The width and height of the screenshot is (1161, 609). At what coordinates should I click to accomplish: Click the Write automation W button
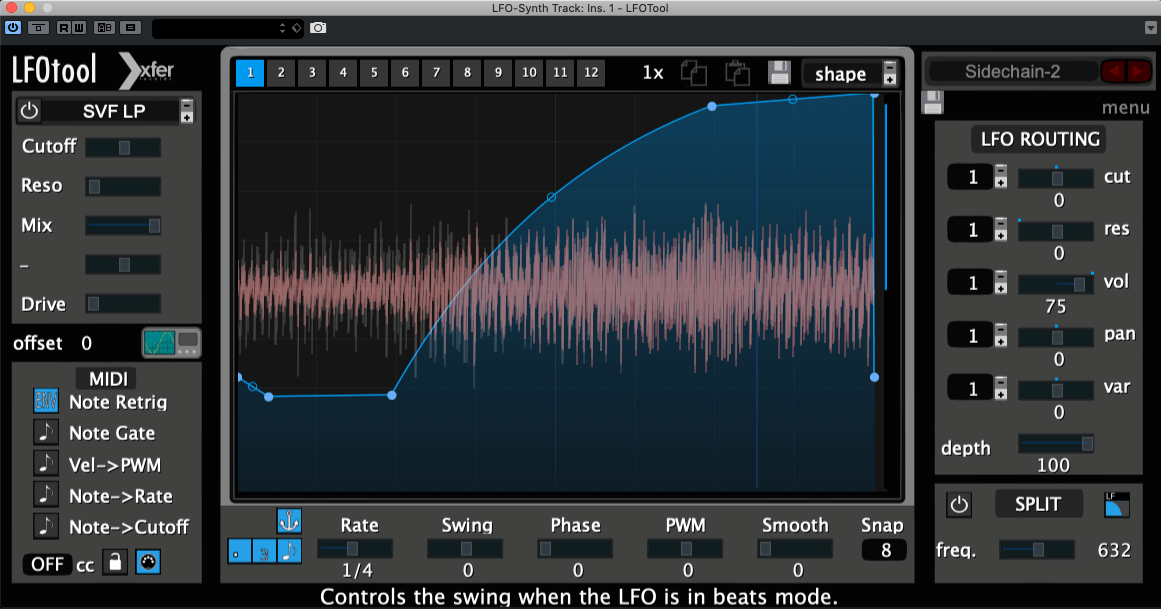(78, 27)
